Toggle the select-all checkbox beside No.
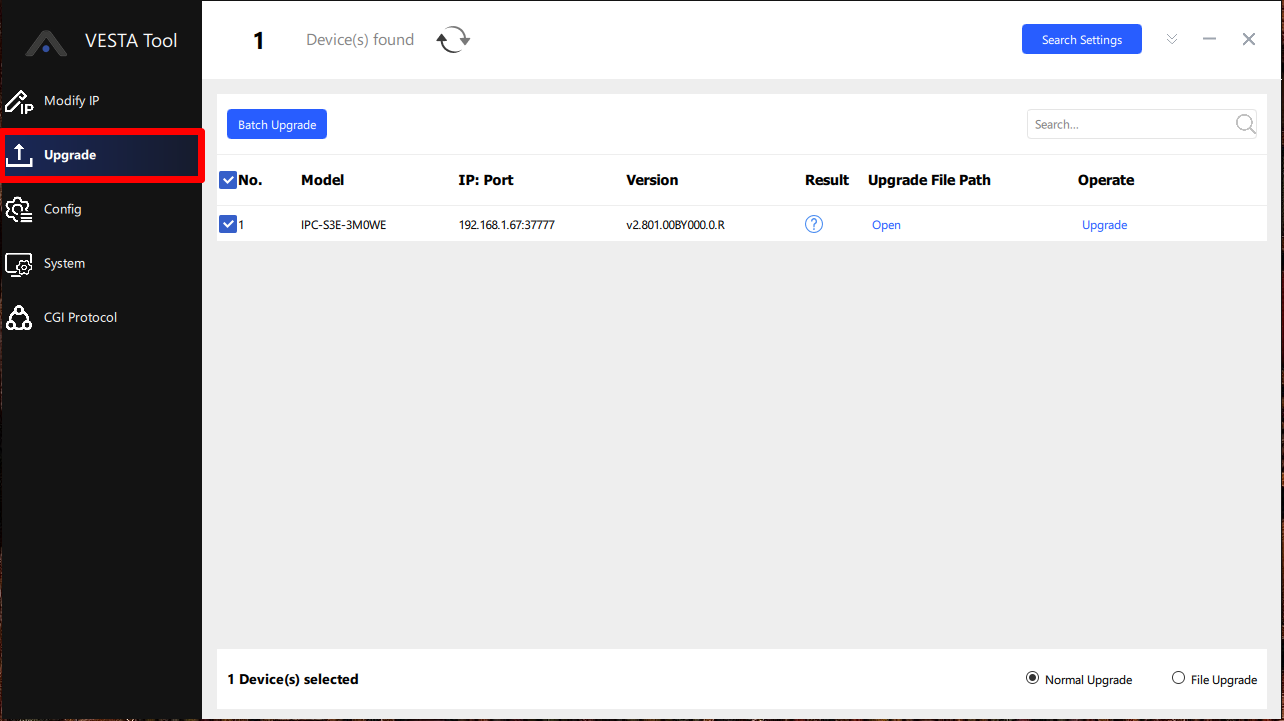This screenshot has width=1284, height=721. (228, 180)
